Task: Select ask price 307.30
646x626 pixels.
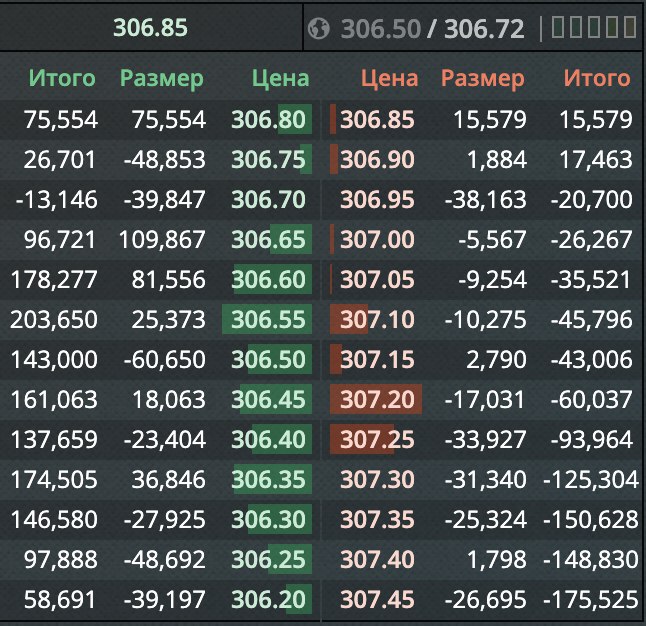Action: (377, 479)
